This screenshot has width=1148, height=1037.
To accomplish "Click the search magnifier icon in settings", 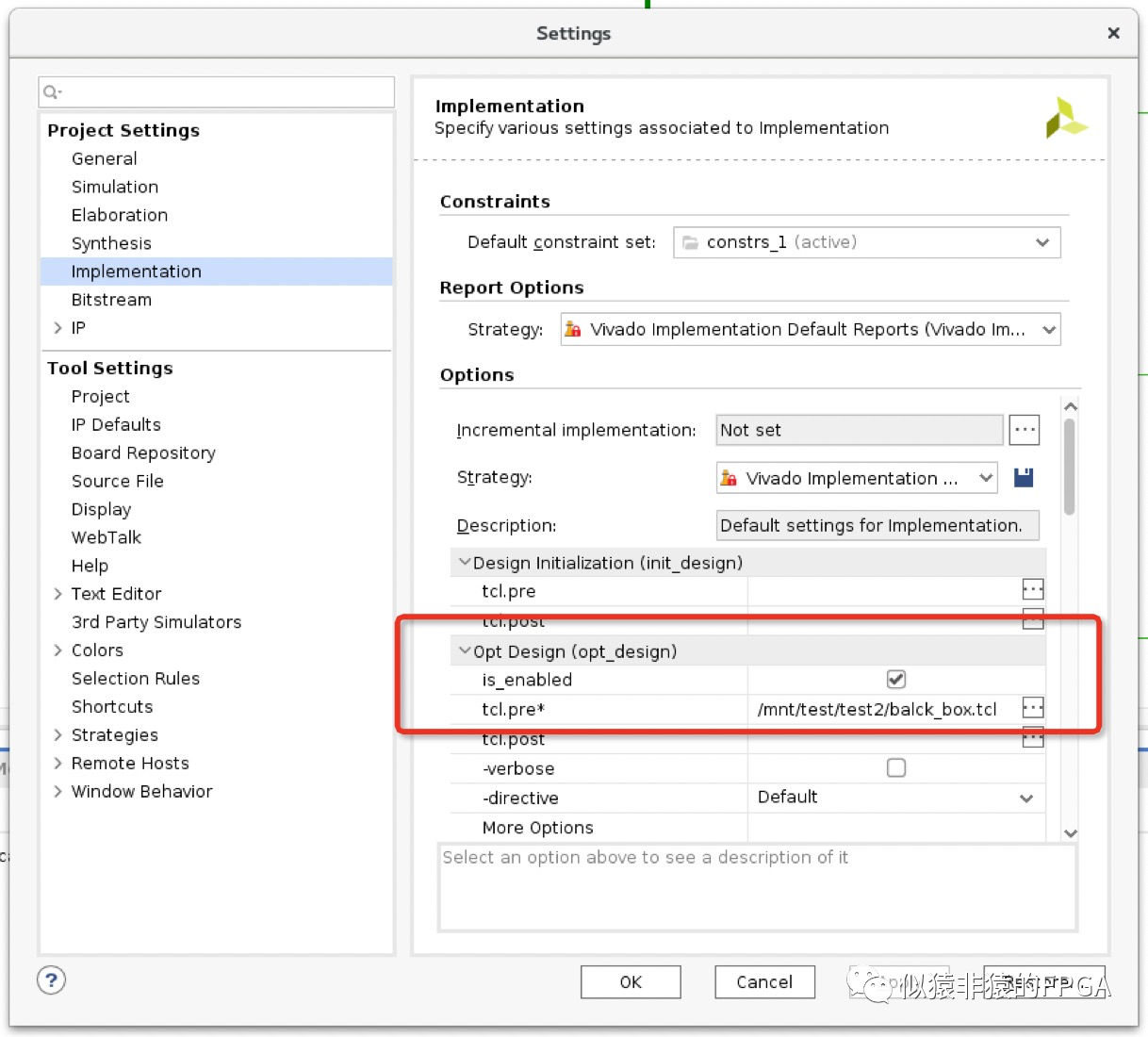I will click(51, 91).
